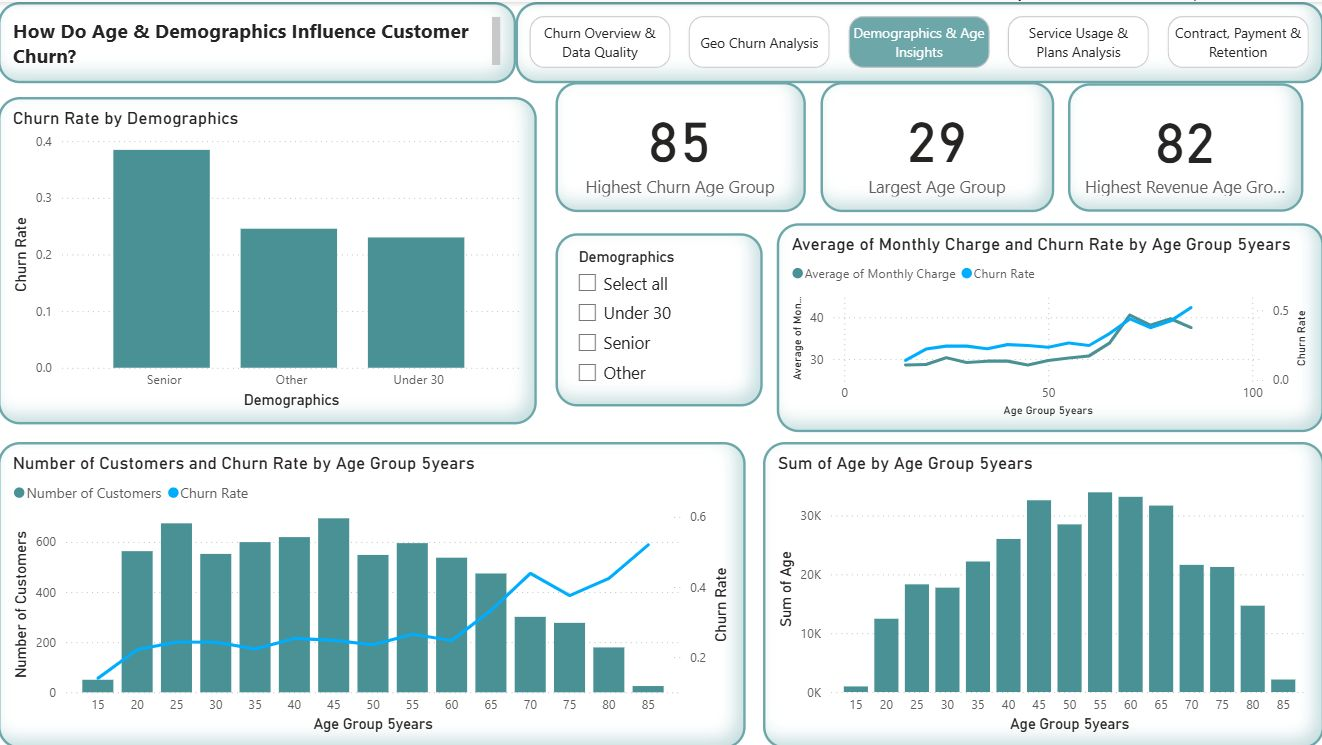Open Service Usage & Plans Analysis
The height and width of the screenshot is (745, 1322).
1078,43
